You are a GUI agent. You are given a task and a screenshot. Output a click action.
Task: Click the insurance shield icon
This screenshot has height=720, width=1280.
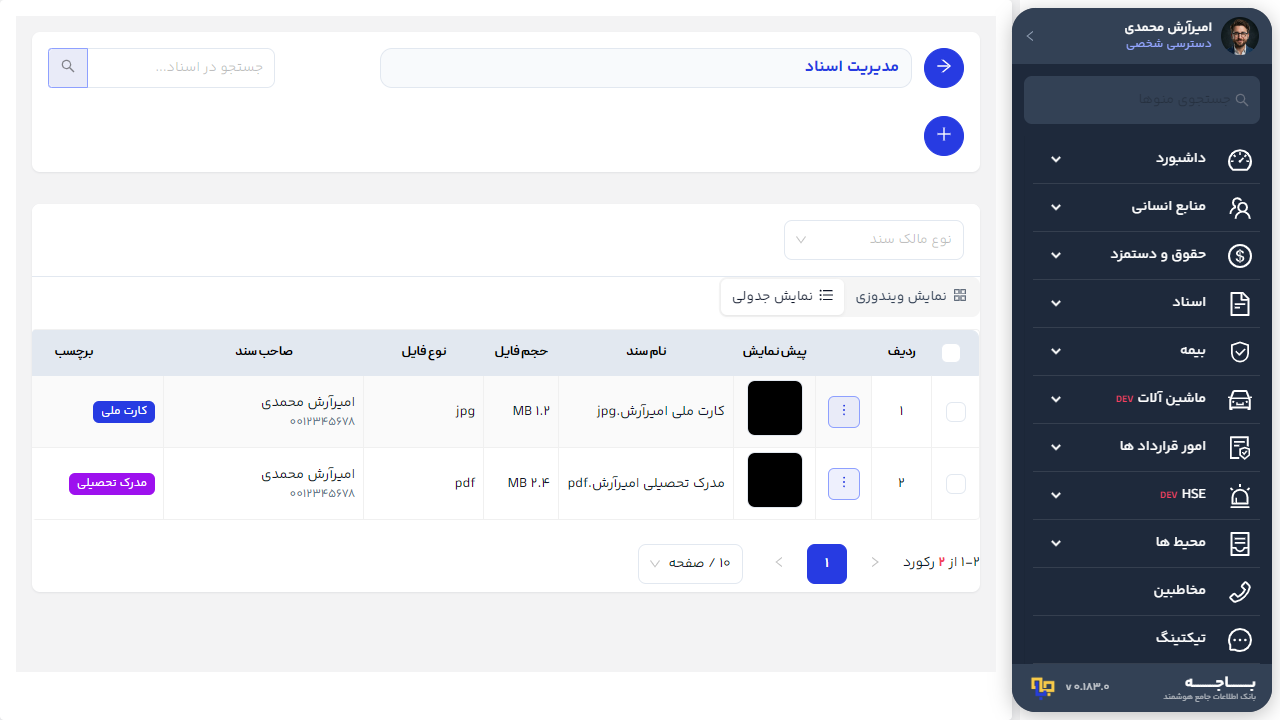tap(1240, 352)
